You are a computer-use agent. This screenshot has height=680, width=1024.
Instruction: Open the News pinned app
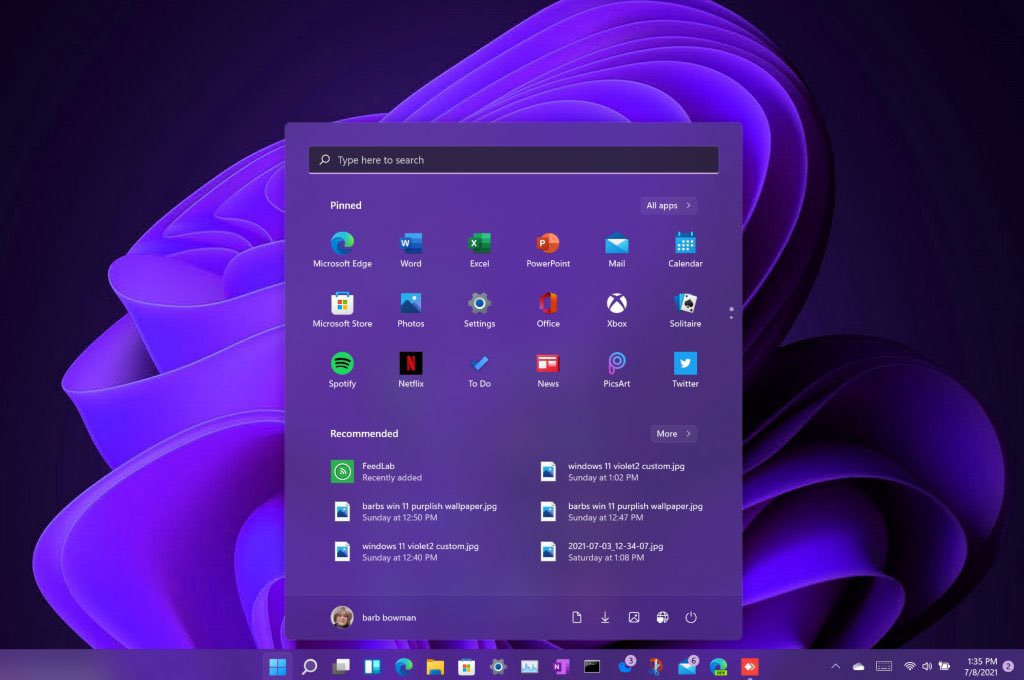pos(548,369)
